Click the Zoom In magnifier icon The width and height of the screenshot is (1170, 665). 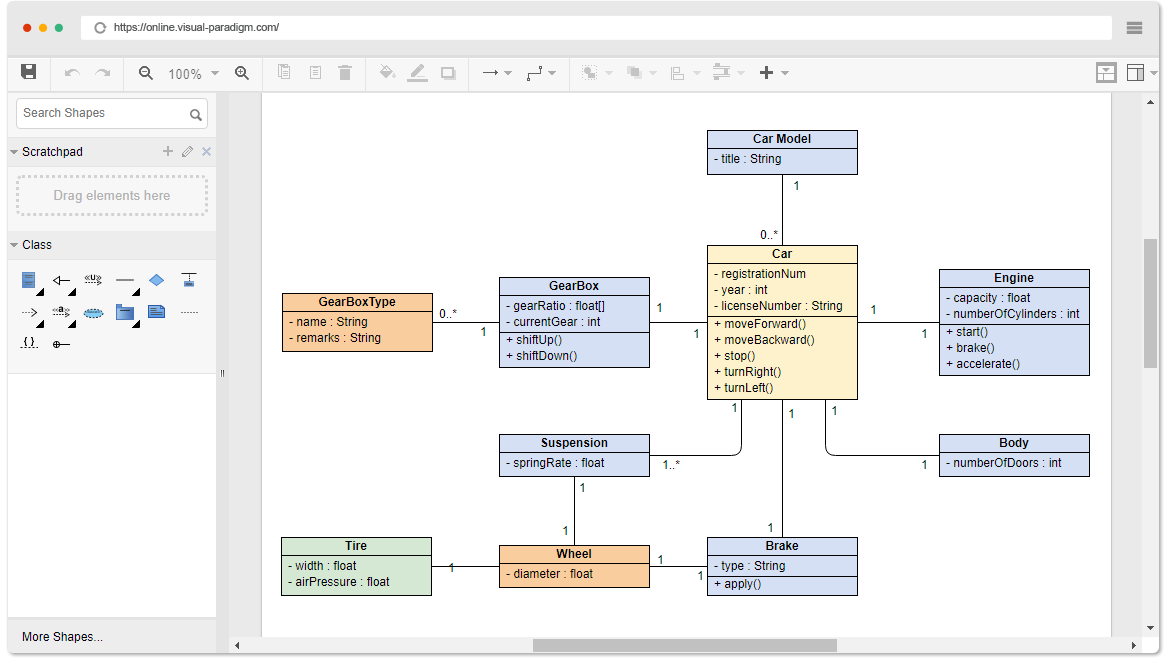pos(241,72)
